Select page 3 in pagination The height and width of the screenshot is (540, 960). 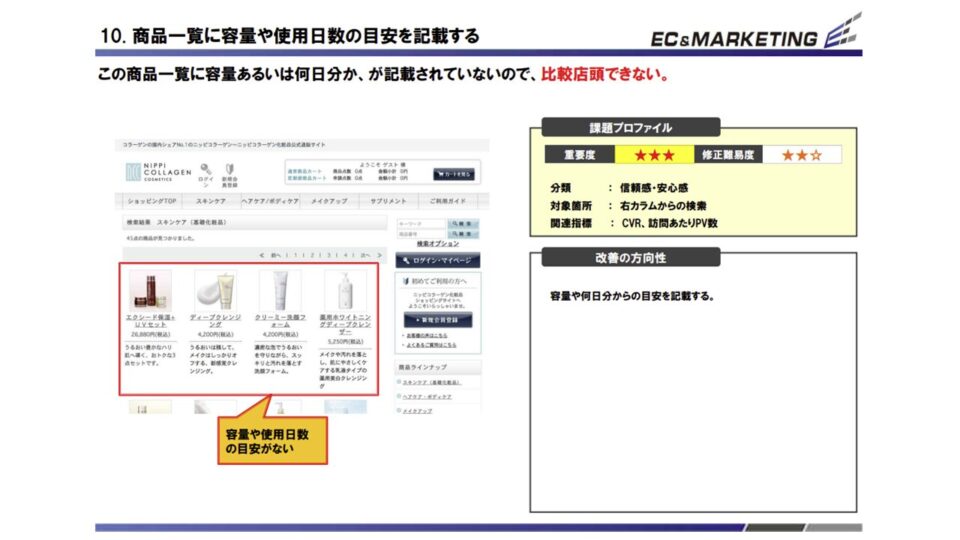tap(329, 255)
